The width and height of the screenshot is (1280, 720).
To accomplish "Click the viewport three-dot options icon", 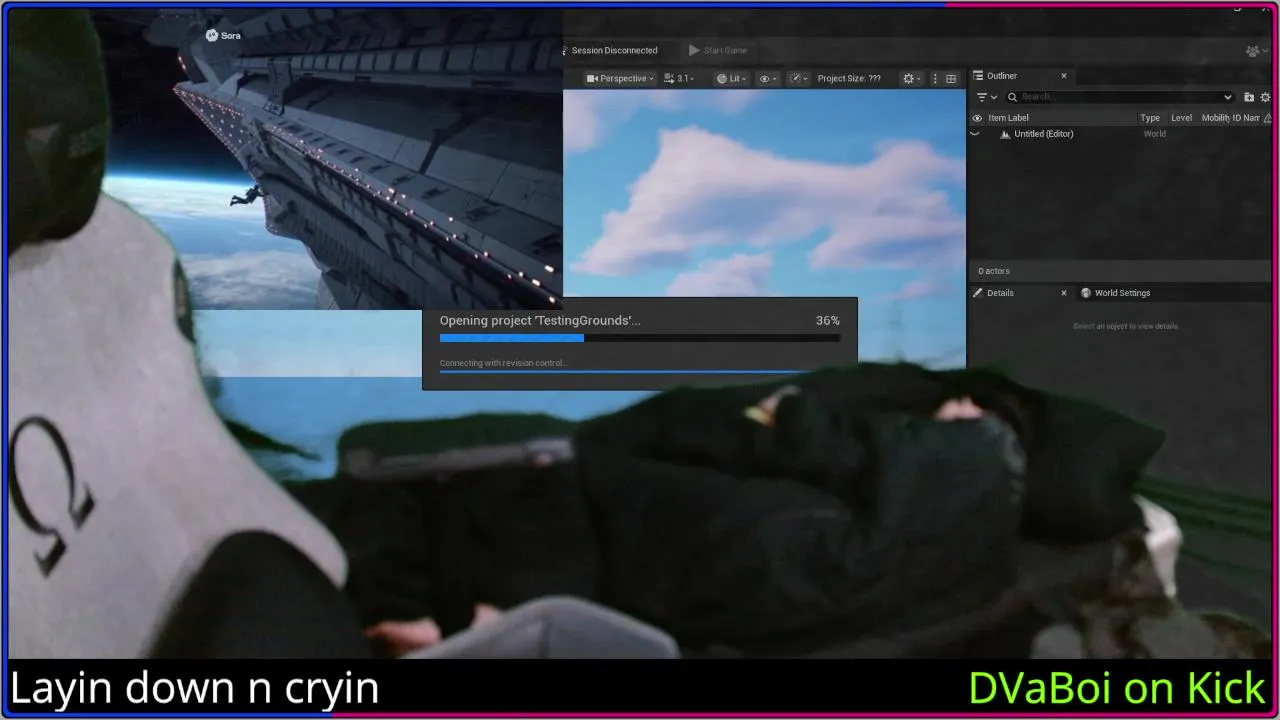I will [935, 78].
